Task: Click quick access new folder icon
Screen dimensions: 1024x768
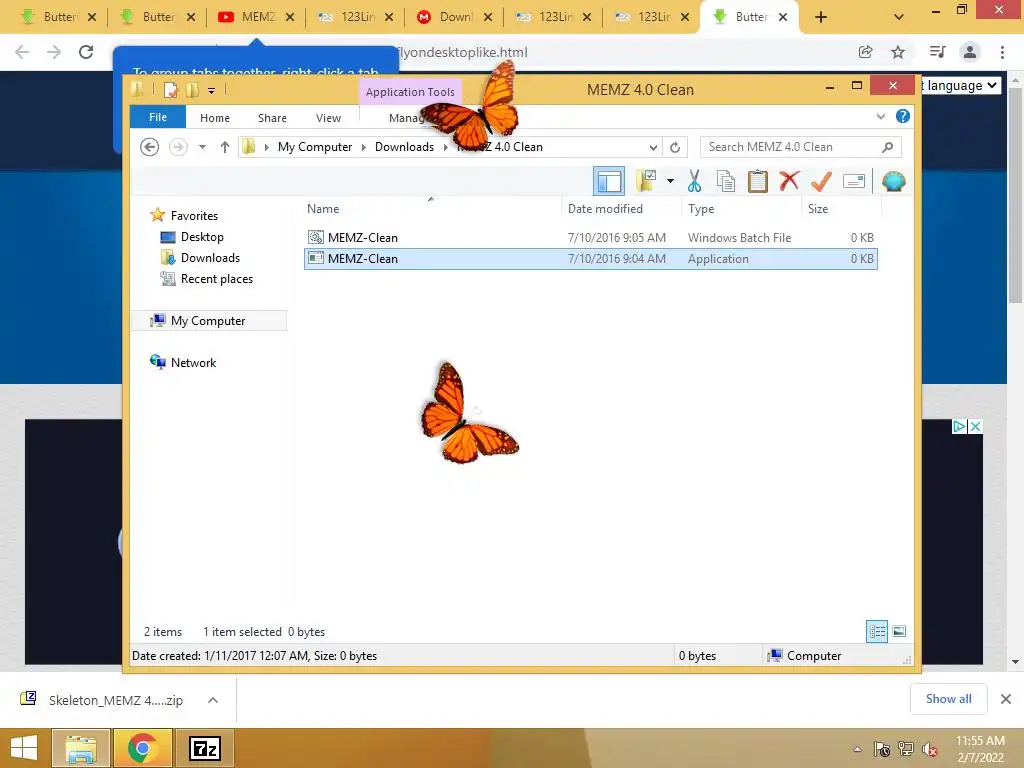Action: pyautogui.click(x=192, y=90)
